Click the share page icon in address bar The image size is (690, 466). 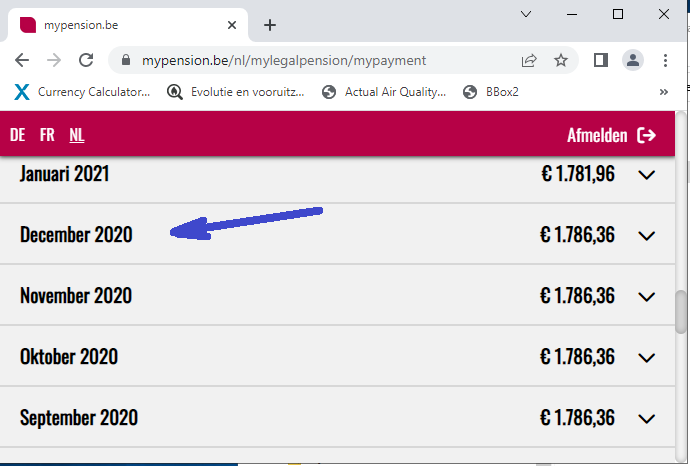528,60
